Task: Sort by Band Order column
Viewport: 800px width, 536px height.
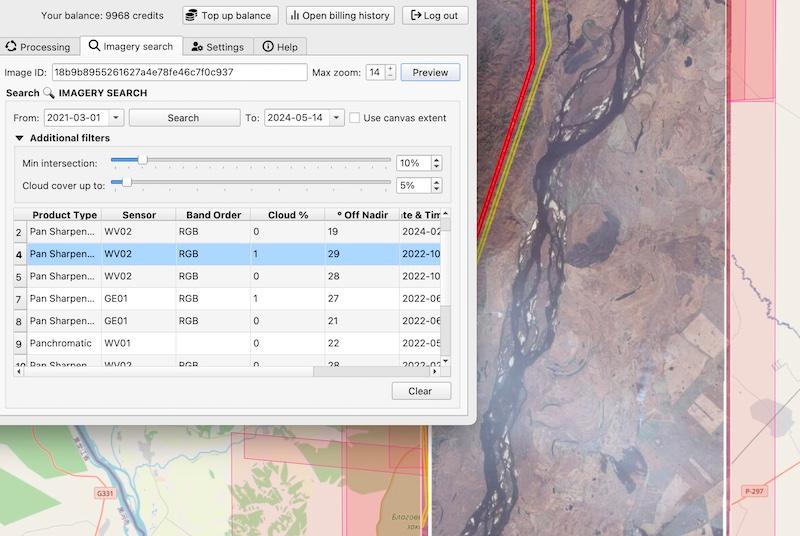Action: pyautogui.click(x=213, y=215)
